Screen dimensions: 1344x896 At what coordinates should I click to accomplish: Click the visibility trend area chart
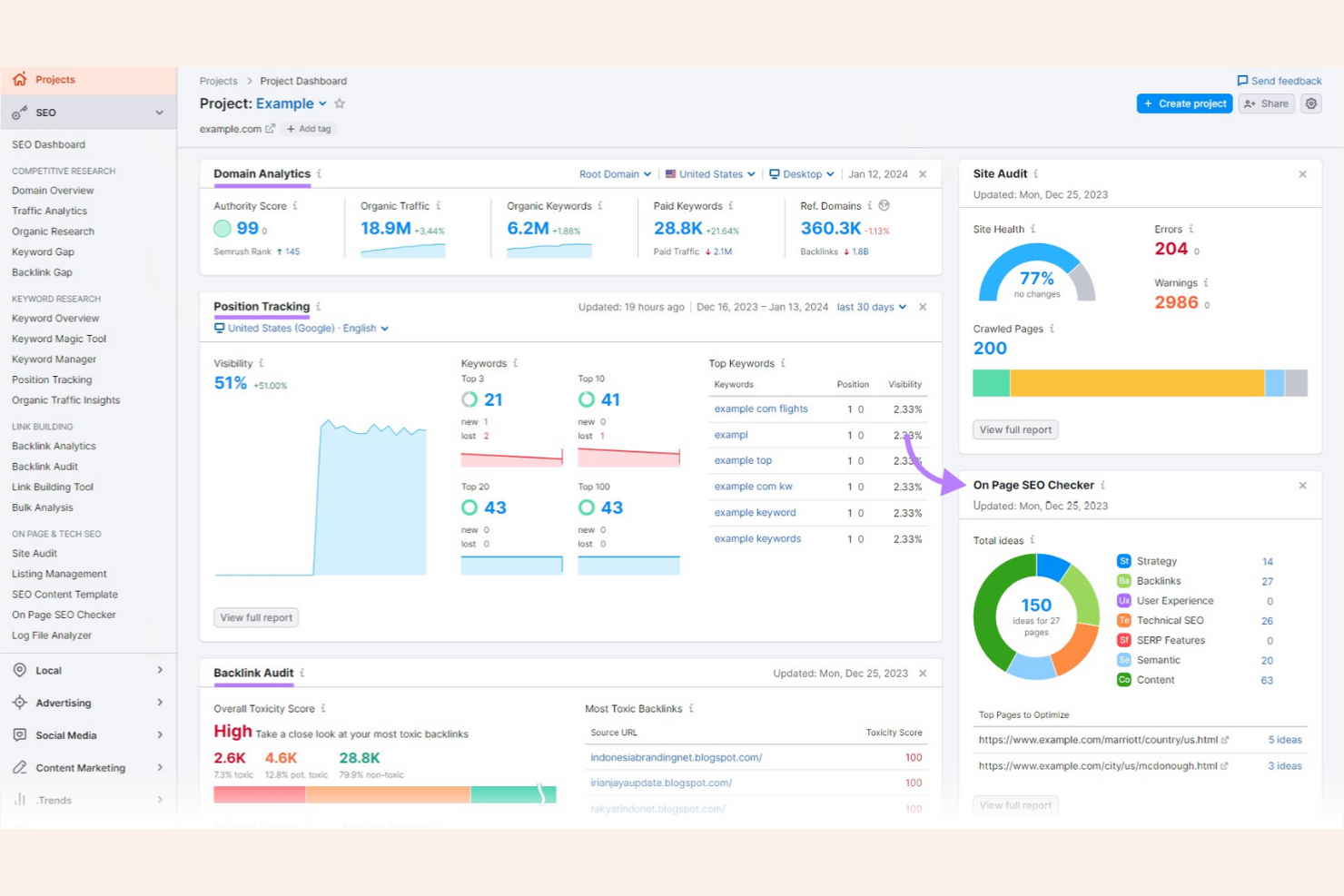click(320, 497)
